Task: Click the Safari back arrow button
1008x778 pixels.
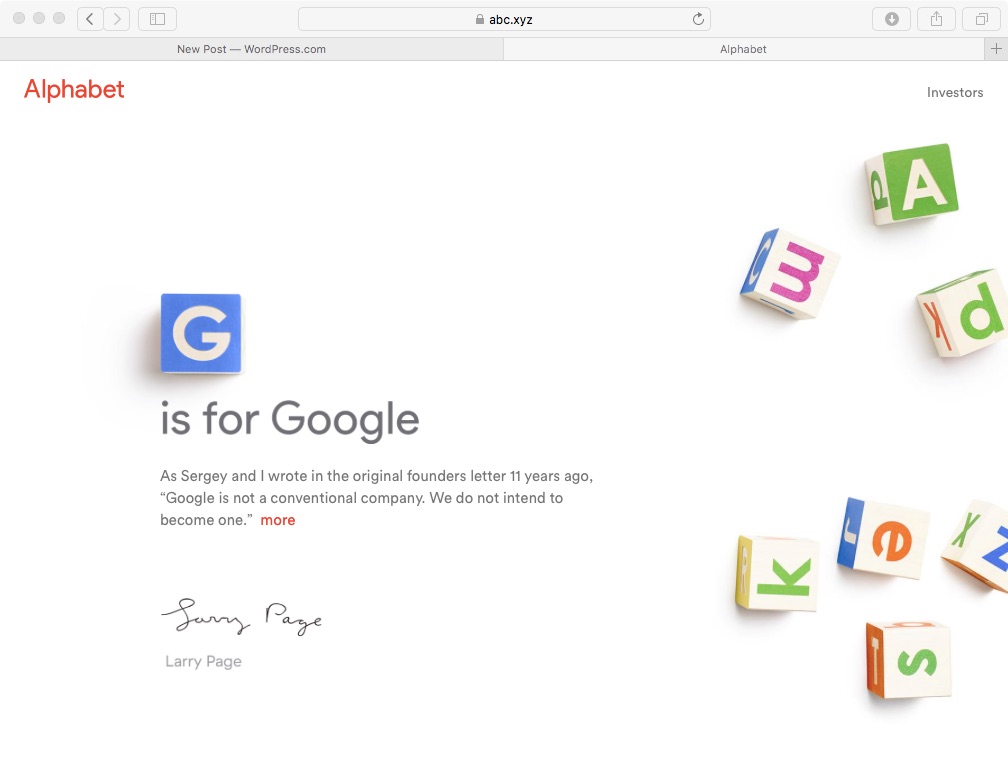Action: coord(90,19)
